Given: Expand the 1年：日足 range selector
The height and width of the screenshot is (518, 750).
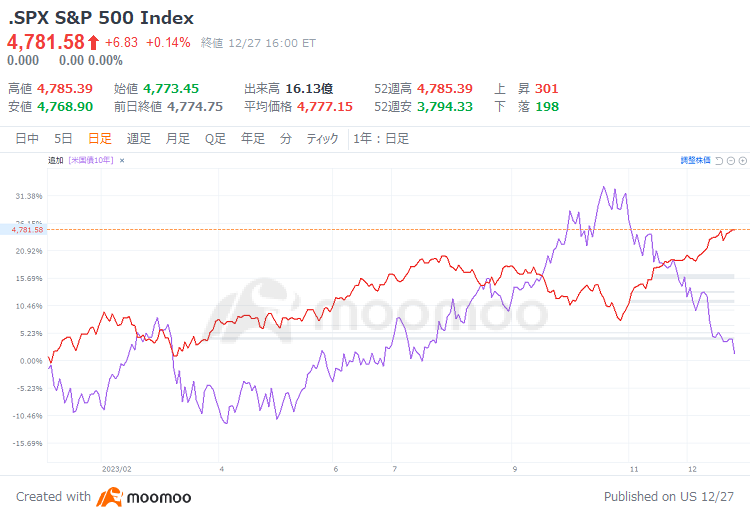Looking at the screenshot, I should coord(381,139).
